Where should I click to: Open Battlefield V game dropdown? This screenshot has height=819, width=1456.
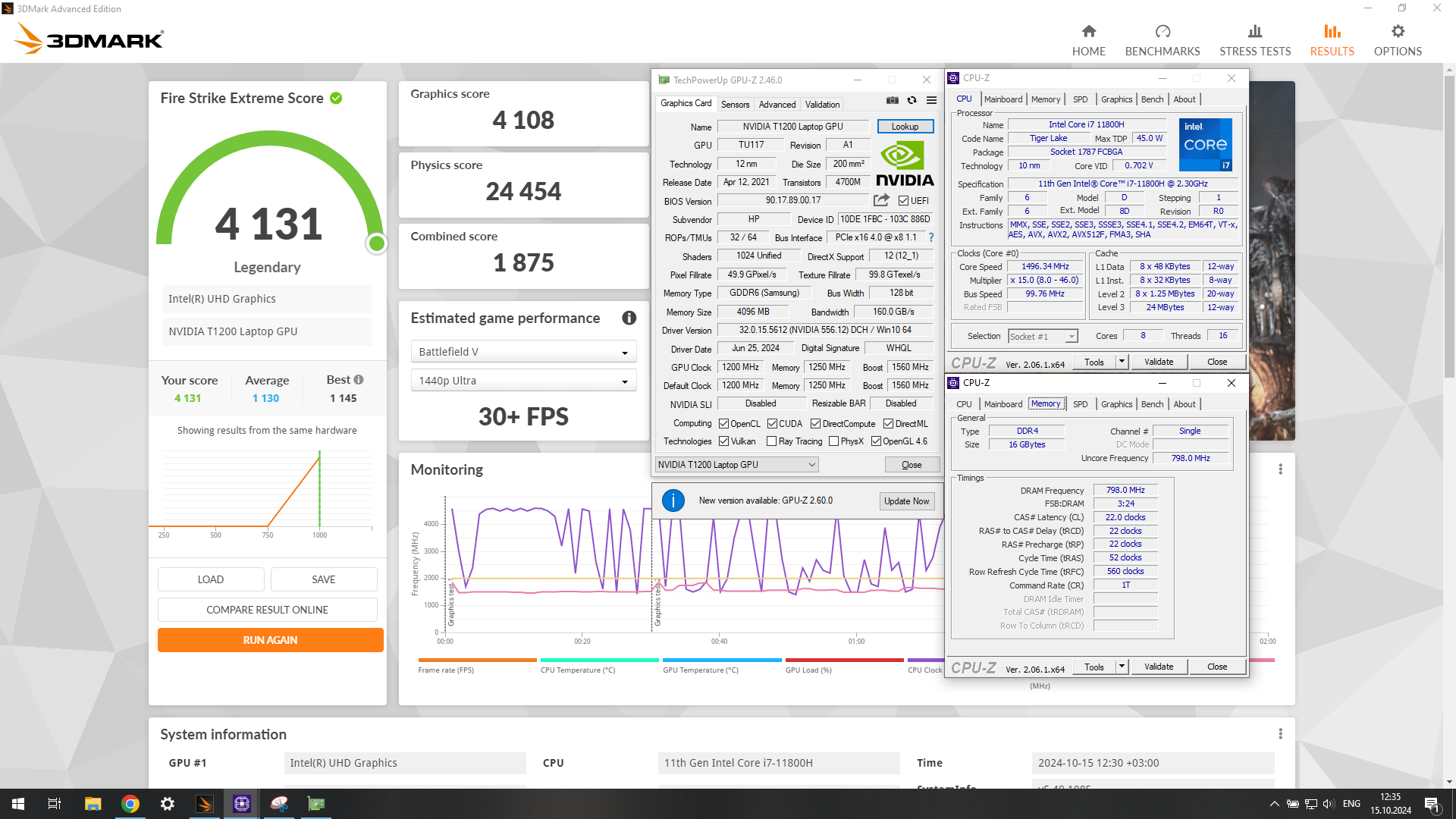point(523,352)
